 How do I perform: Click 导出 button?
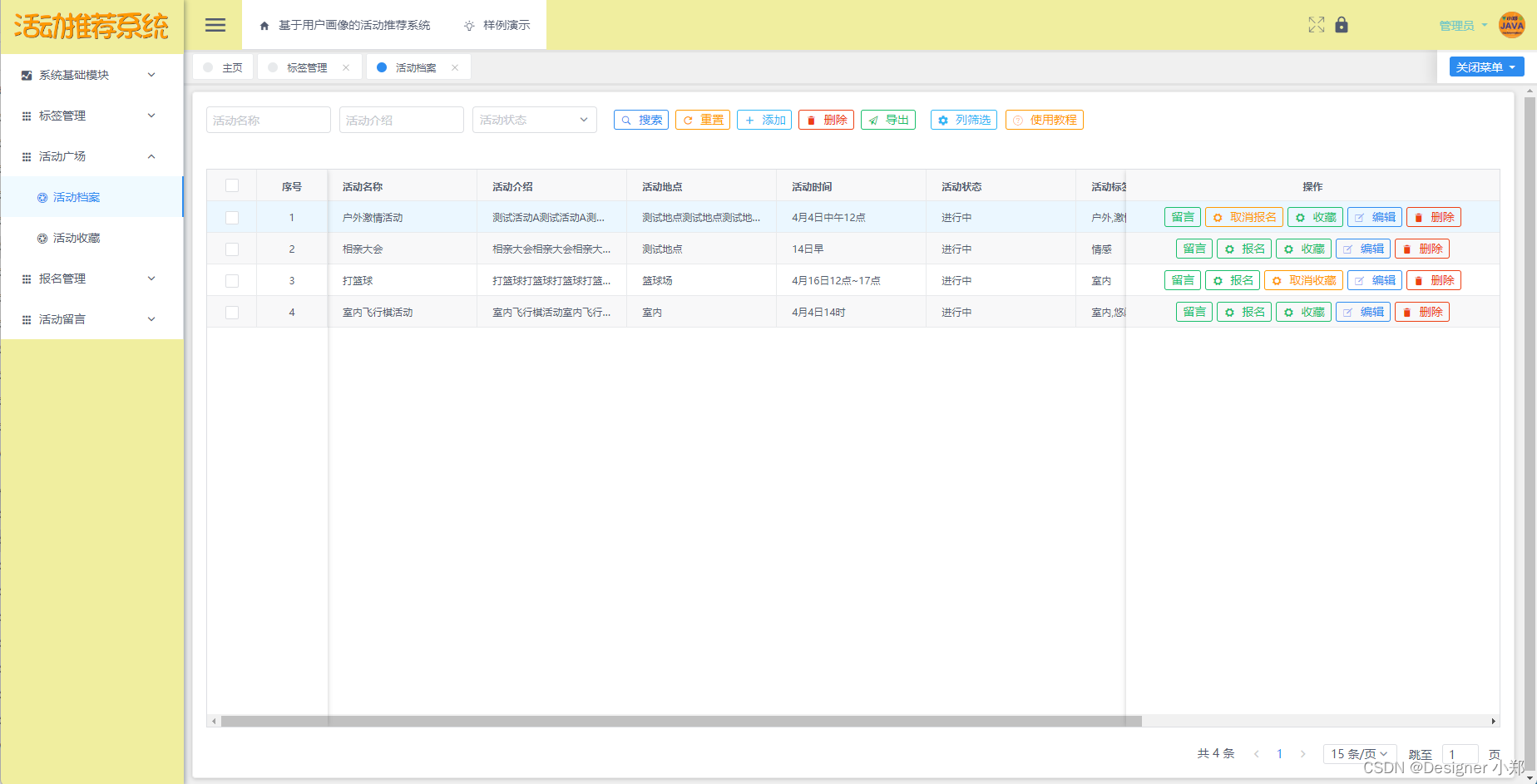coord(888,120)
